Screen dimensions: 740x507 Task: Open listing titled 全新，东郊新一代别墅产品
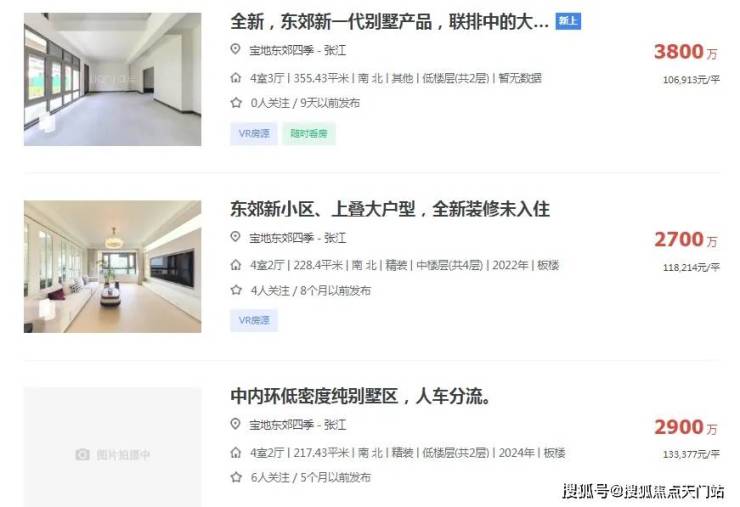tap(389, 22)
